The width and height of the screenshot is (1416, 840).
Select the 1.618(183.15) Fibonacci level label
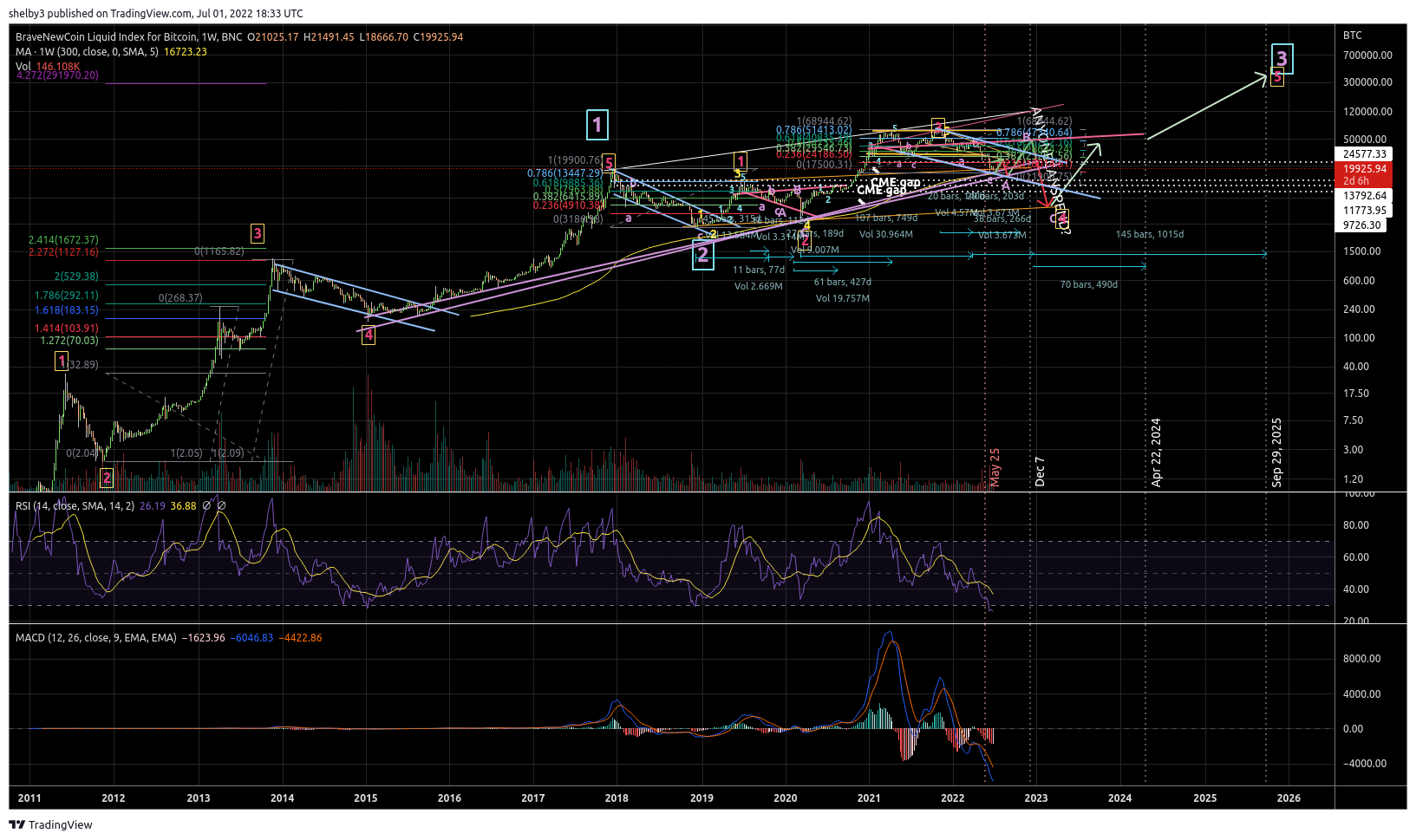tap(67, 310)
